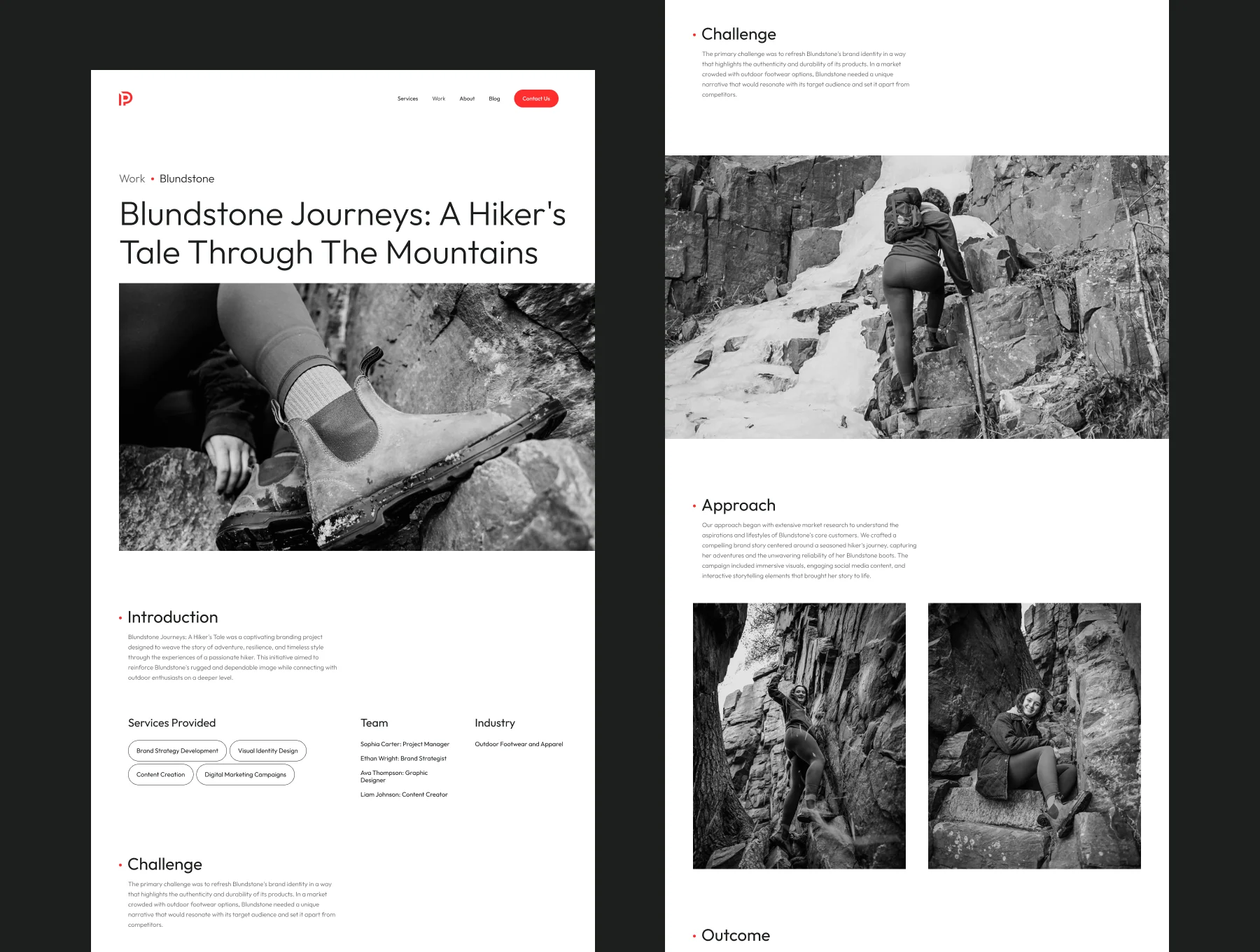The image size is (1260, 952).
Task: Open the photo of woman climbing crevice
Action: (799, 736)
